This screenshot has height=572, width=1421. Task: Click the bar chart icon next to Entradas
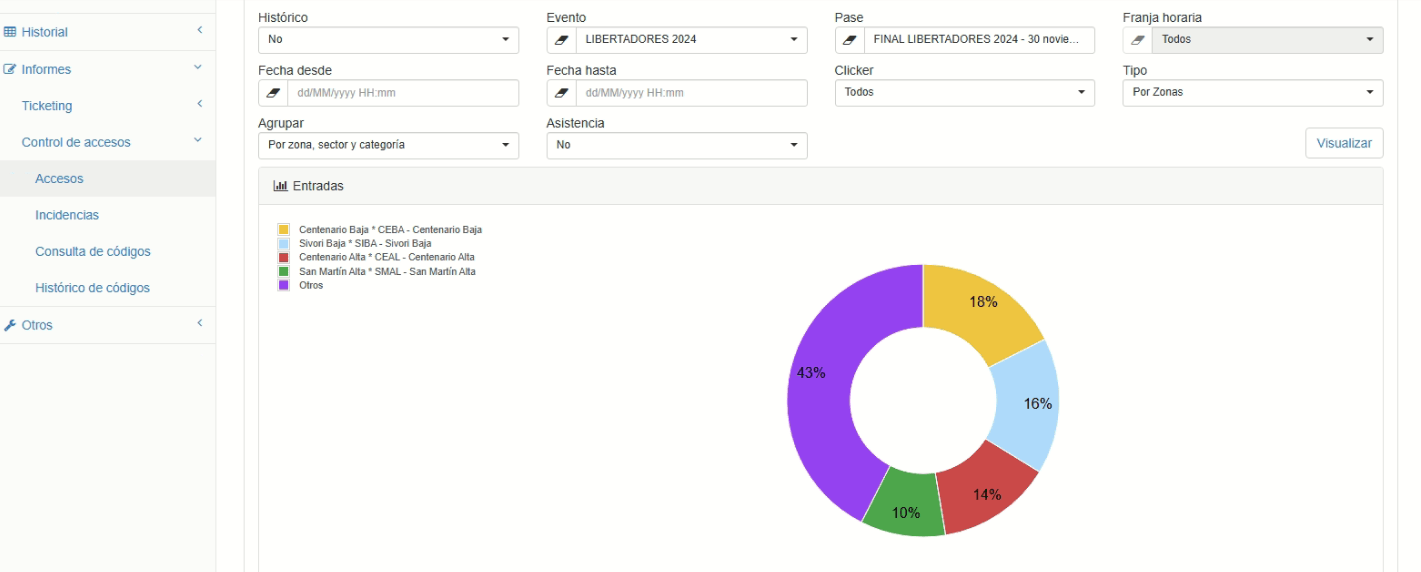[x=280, y=186]
